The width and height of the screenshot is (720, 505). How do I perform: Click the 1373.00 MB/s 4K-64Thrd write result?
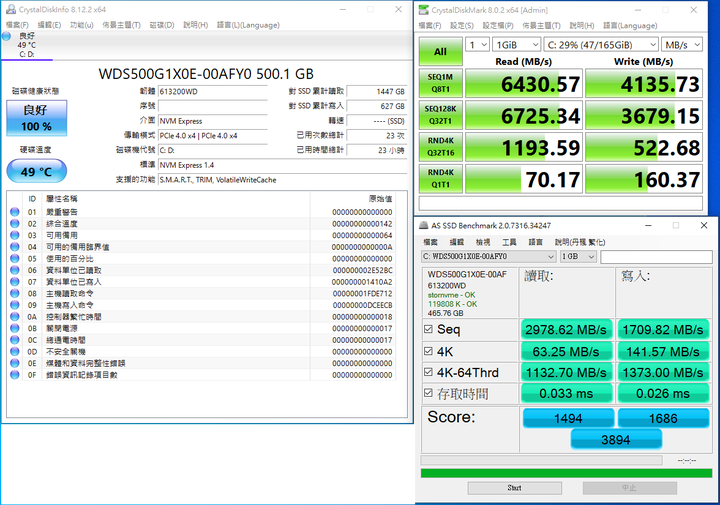(663, 372)
